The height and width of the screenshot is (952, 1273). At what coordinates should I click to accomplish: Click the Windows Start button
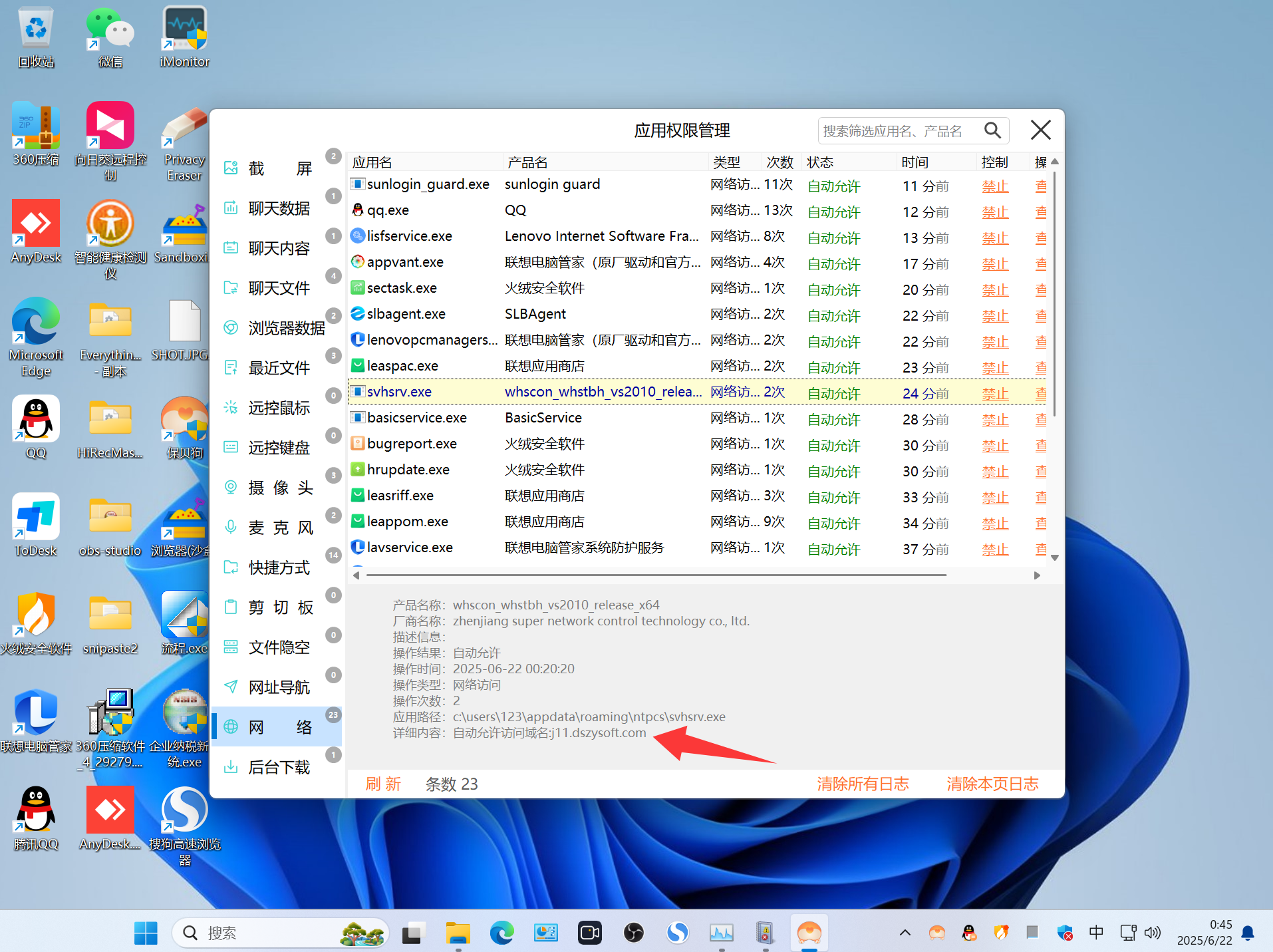click(x=146, y=933)
